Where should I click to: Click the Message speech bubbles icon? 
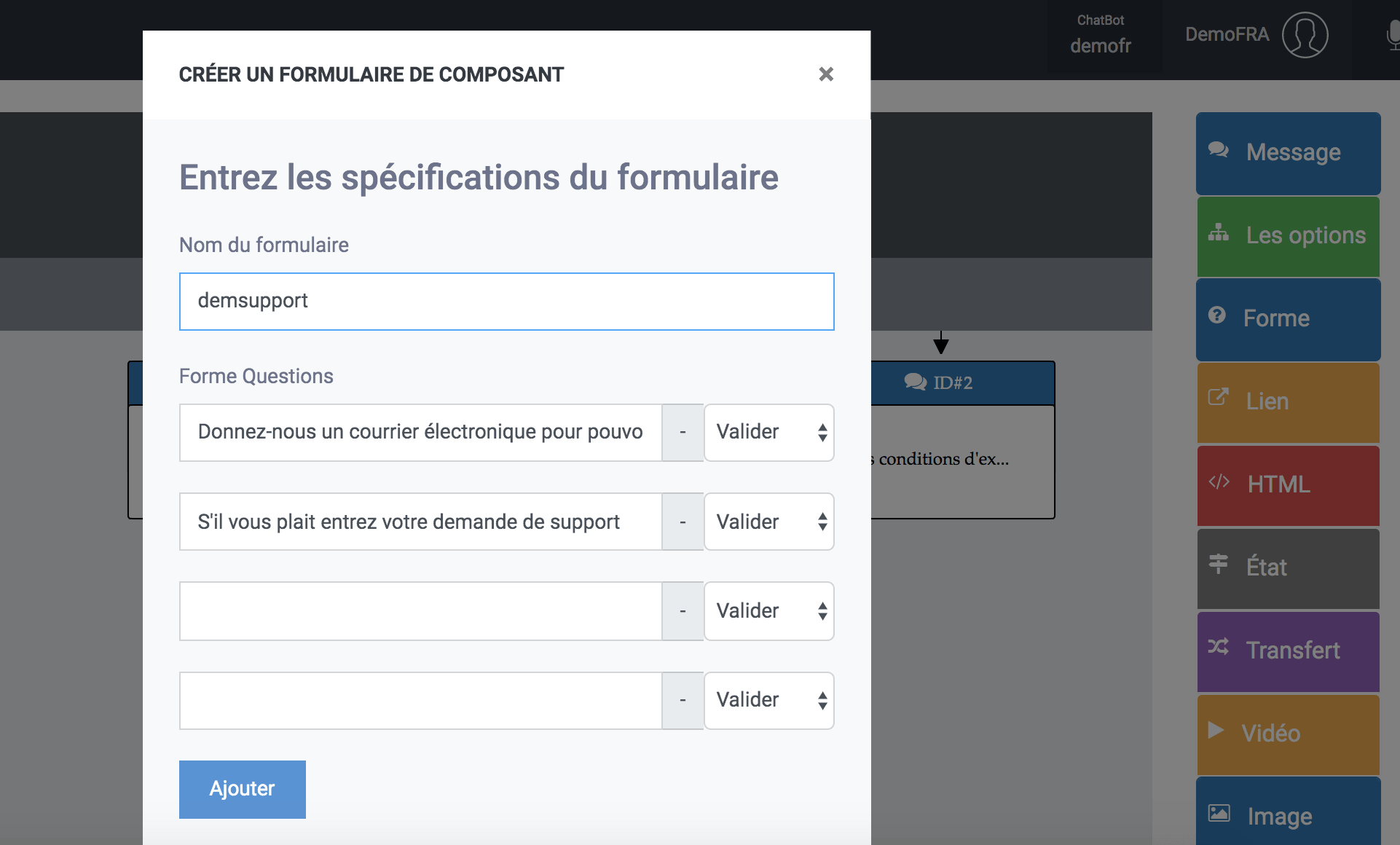pyautogui.click(x=1218, y=150)
